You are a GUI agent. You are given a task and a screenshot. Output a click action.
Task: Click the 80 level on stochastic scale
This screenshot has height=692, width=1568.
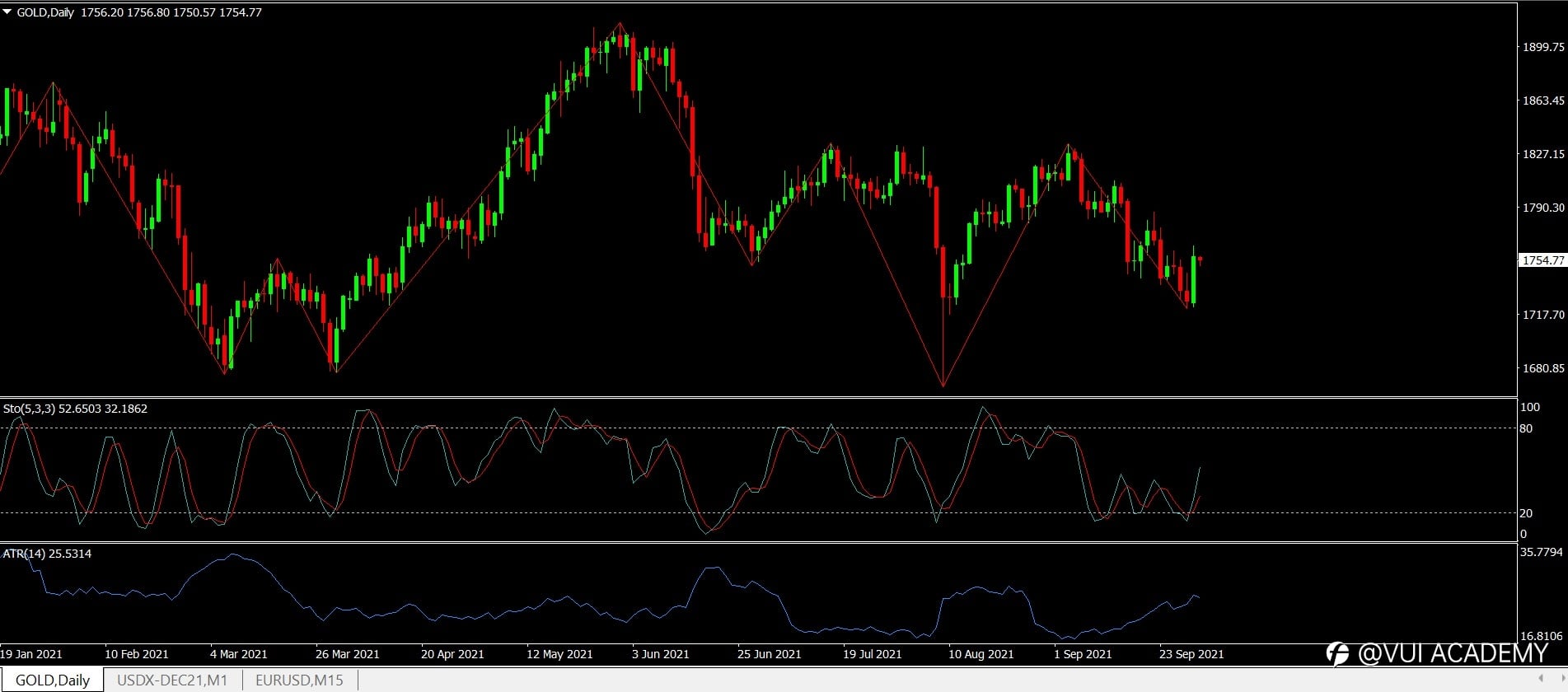pyautogui.click(x=1527, y=428)
